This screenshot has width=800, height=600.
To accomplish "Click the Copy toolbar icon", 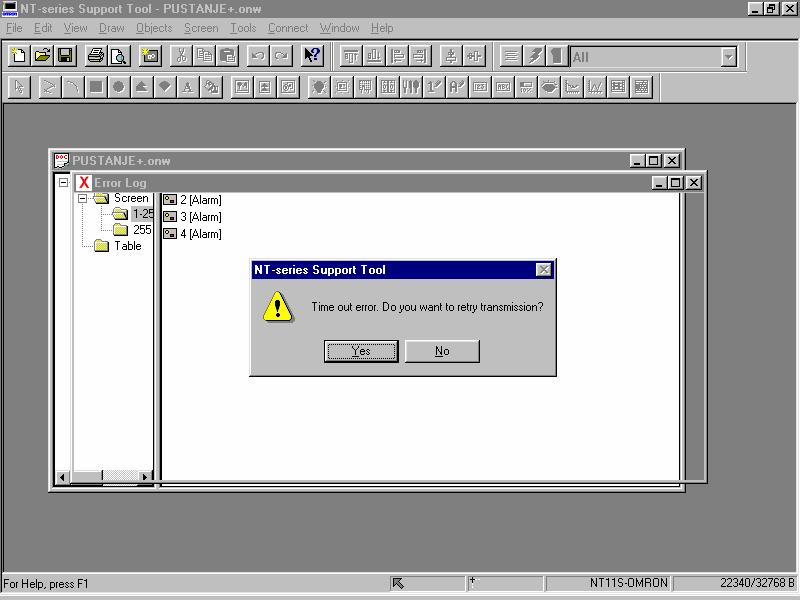I will point(205,56).
